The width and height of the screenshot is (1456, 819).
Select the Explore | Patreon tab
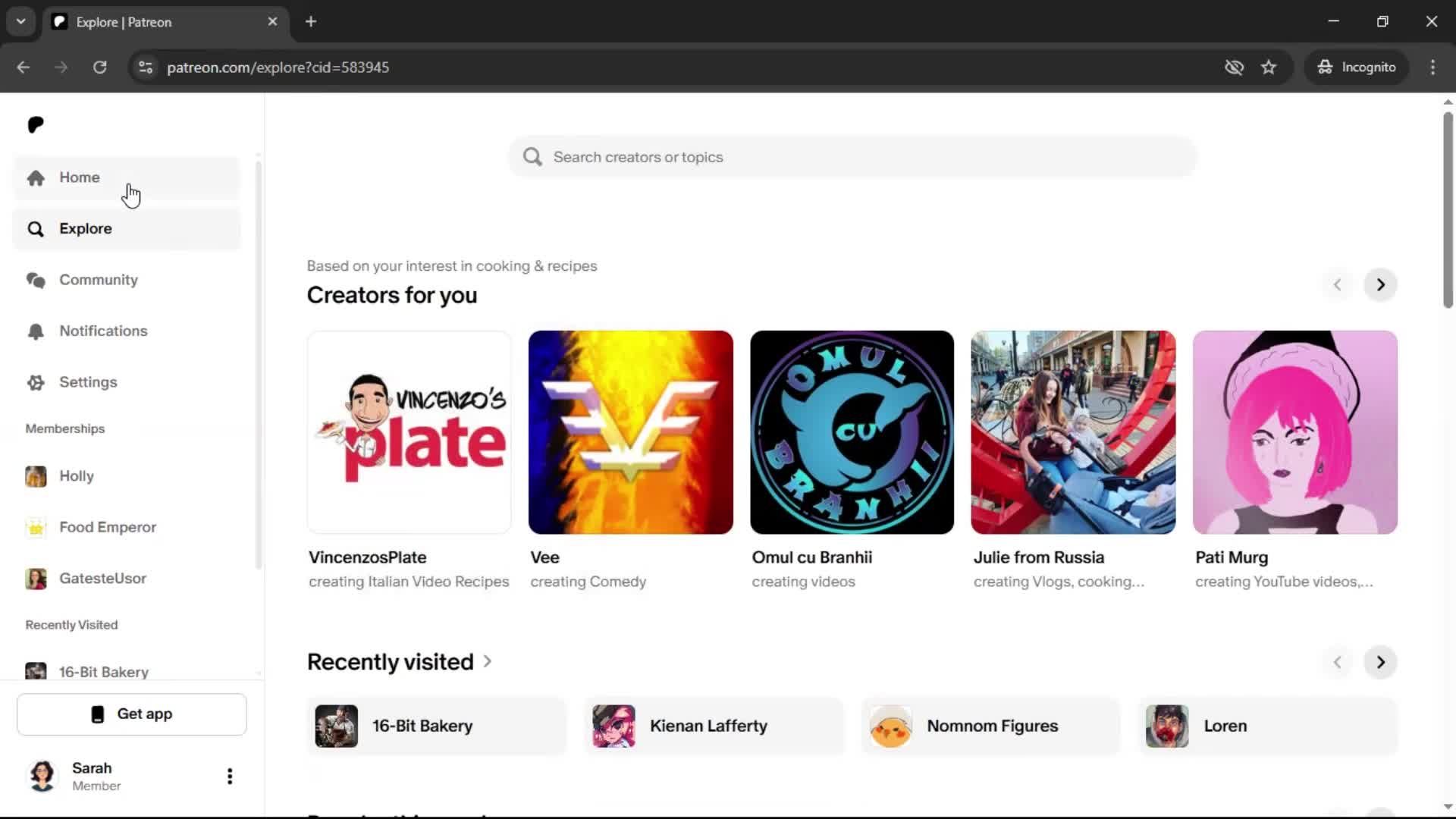pos(165,22)
